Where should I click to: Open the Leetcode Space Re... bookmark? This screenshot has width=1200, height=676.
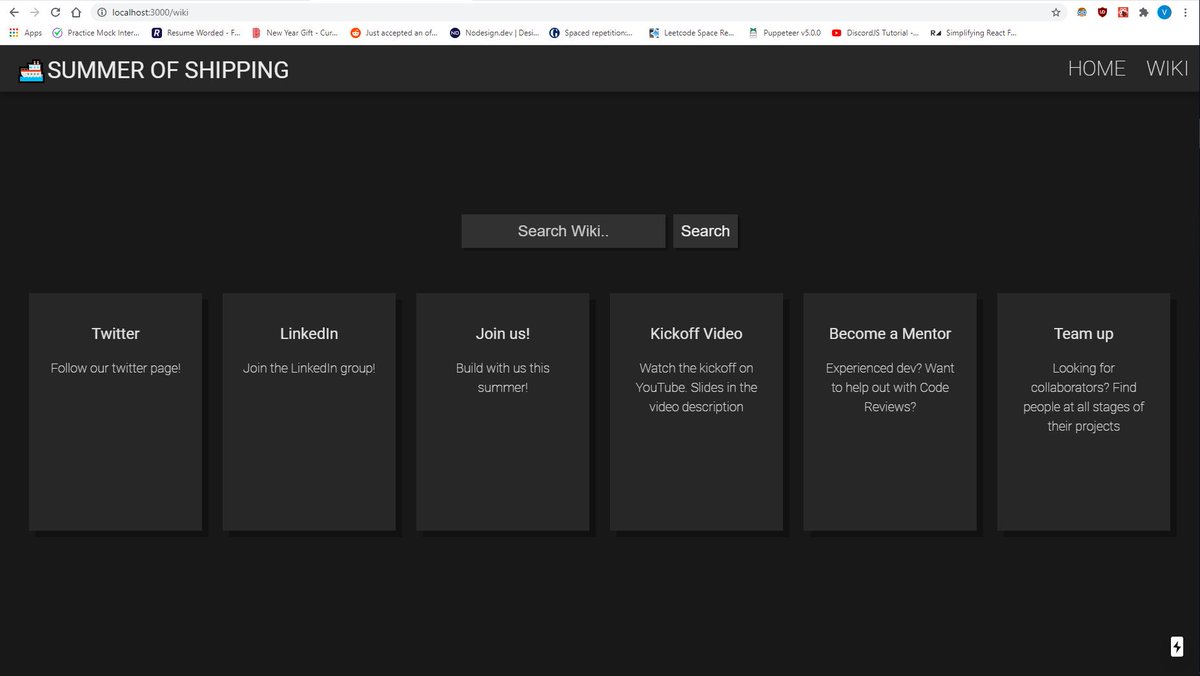pos(692,32)
